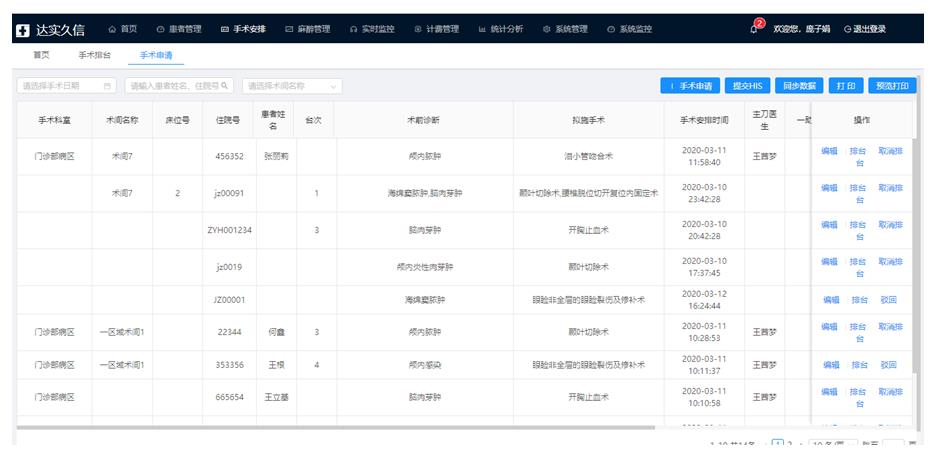
Task: Expand the 请选择术间名称 dropdown
Action: point(292,86)
